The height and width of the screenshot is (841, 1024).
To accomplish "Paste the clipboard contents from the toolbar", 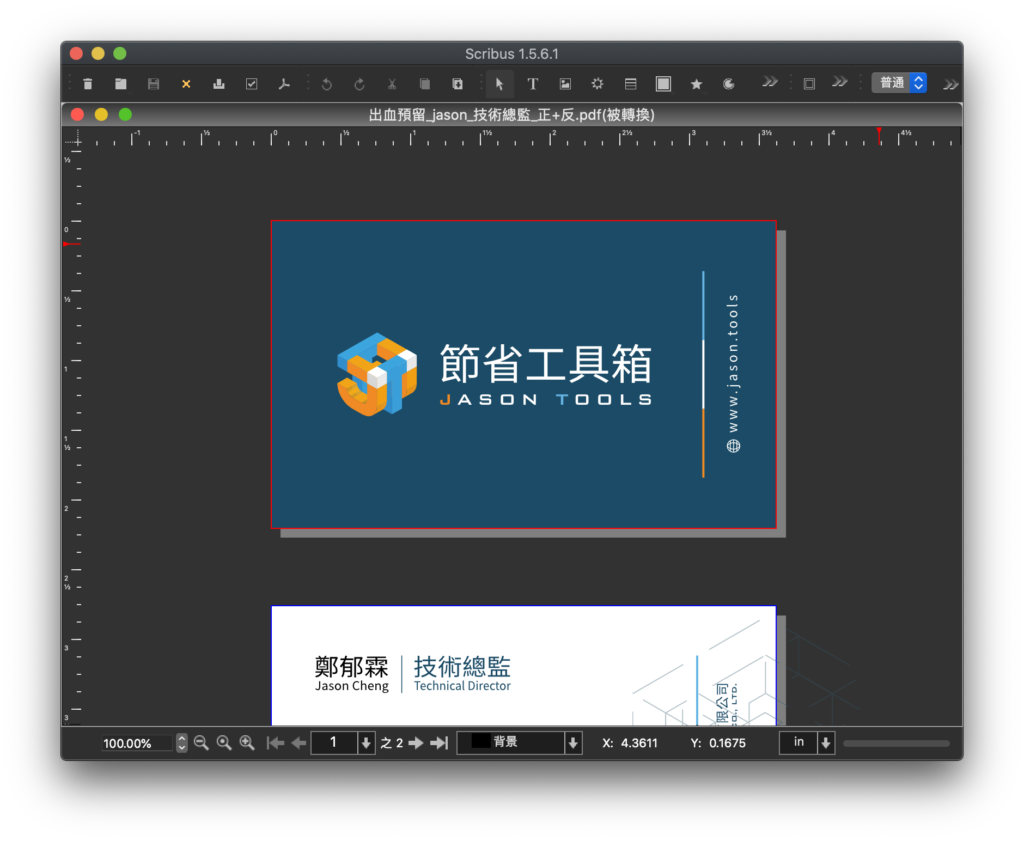I will click(x=457, y=84).
